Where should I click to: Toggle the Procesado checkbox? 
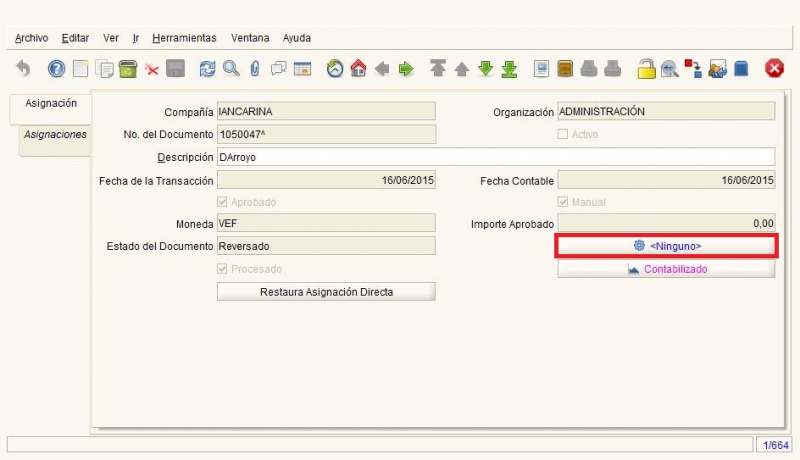(x=222, y=269)
